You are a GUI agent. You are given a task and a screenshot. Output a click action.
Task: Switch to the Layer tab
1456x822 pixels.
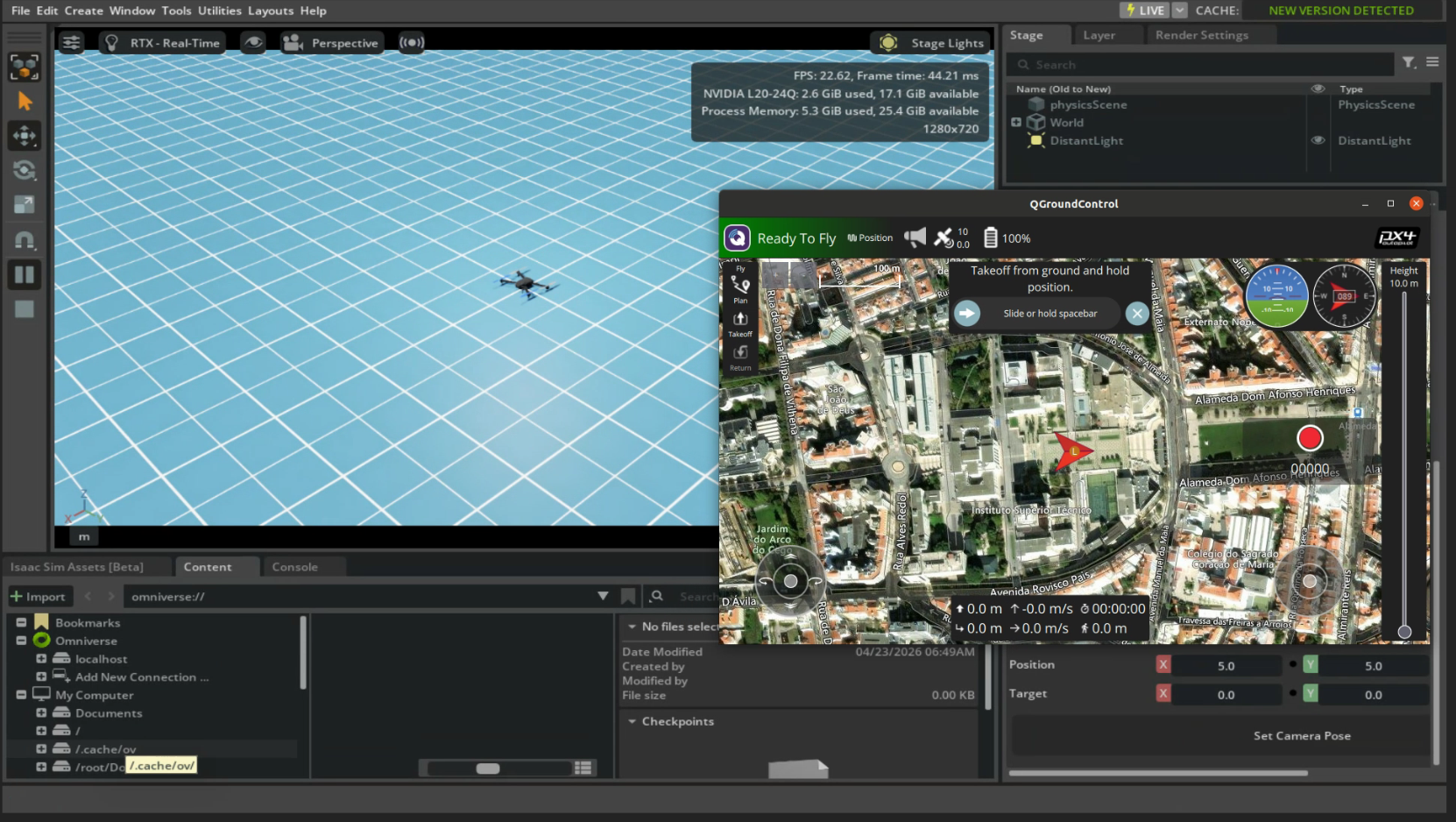click(1099, 35)
